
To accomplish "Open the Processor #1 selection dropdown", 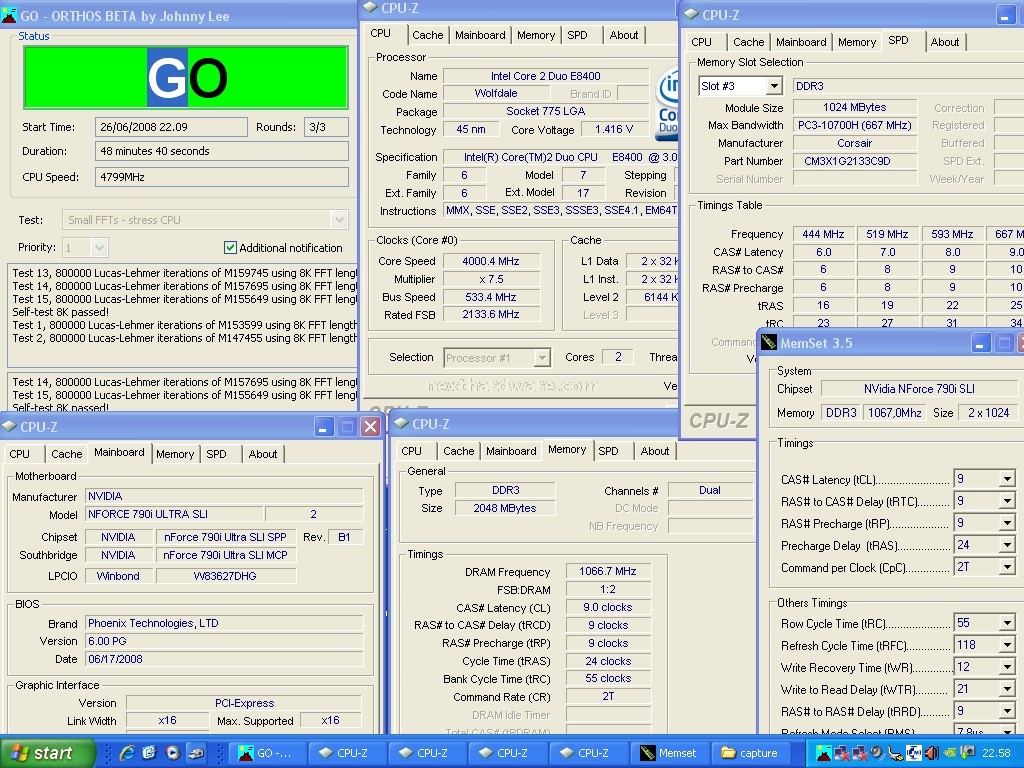I will tap(541, 357).
